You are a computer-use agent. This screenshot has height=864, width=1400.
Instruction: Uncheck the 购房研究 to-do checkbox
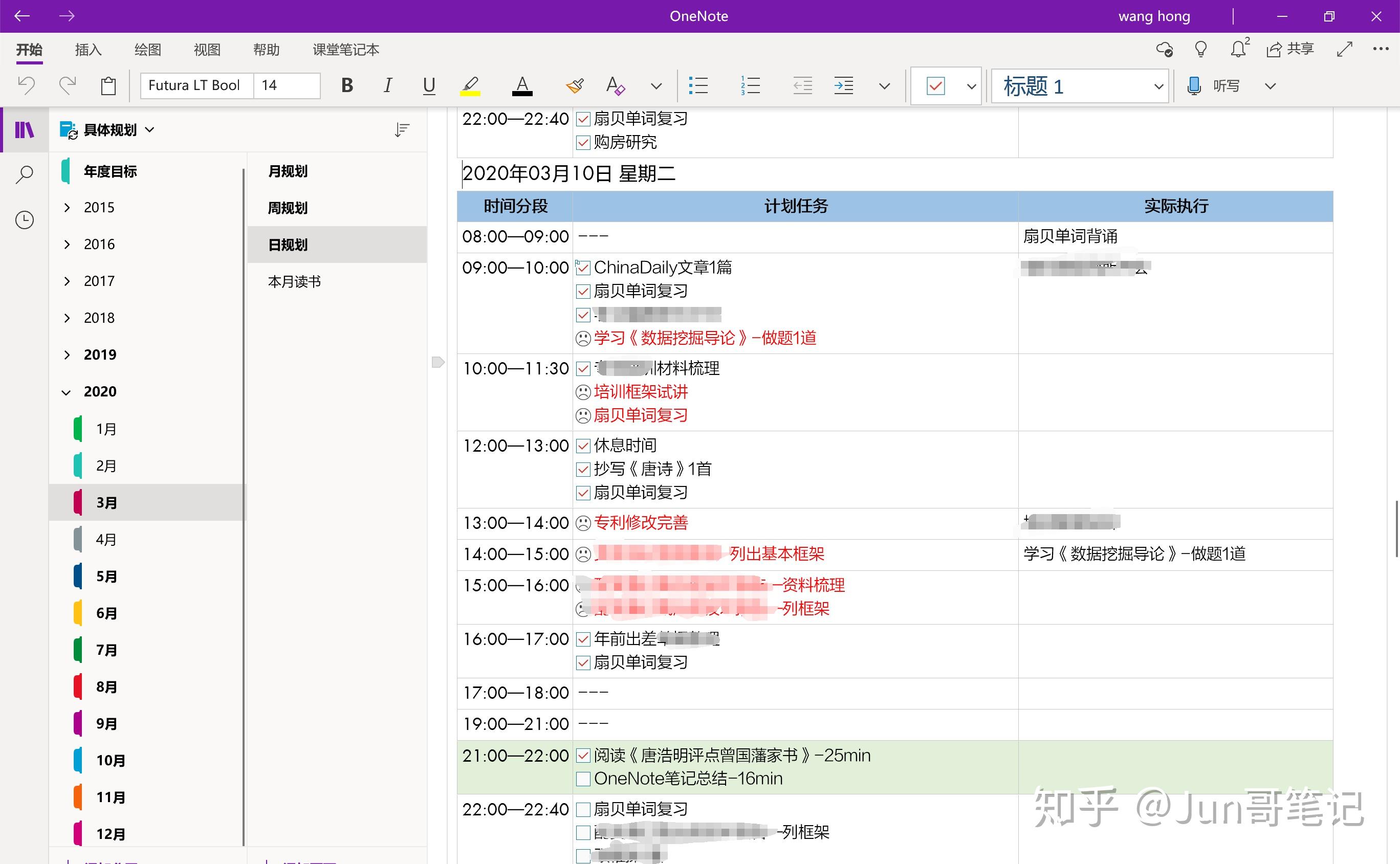(x=582, y=142)
